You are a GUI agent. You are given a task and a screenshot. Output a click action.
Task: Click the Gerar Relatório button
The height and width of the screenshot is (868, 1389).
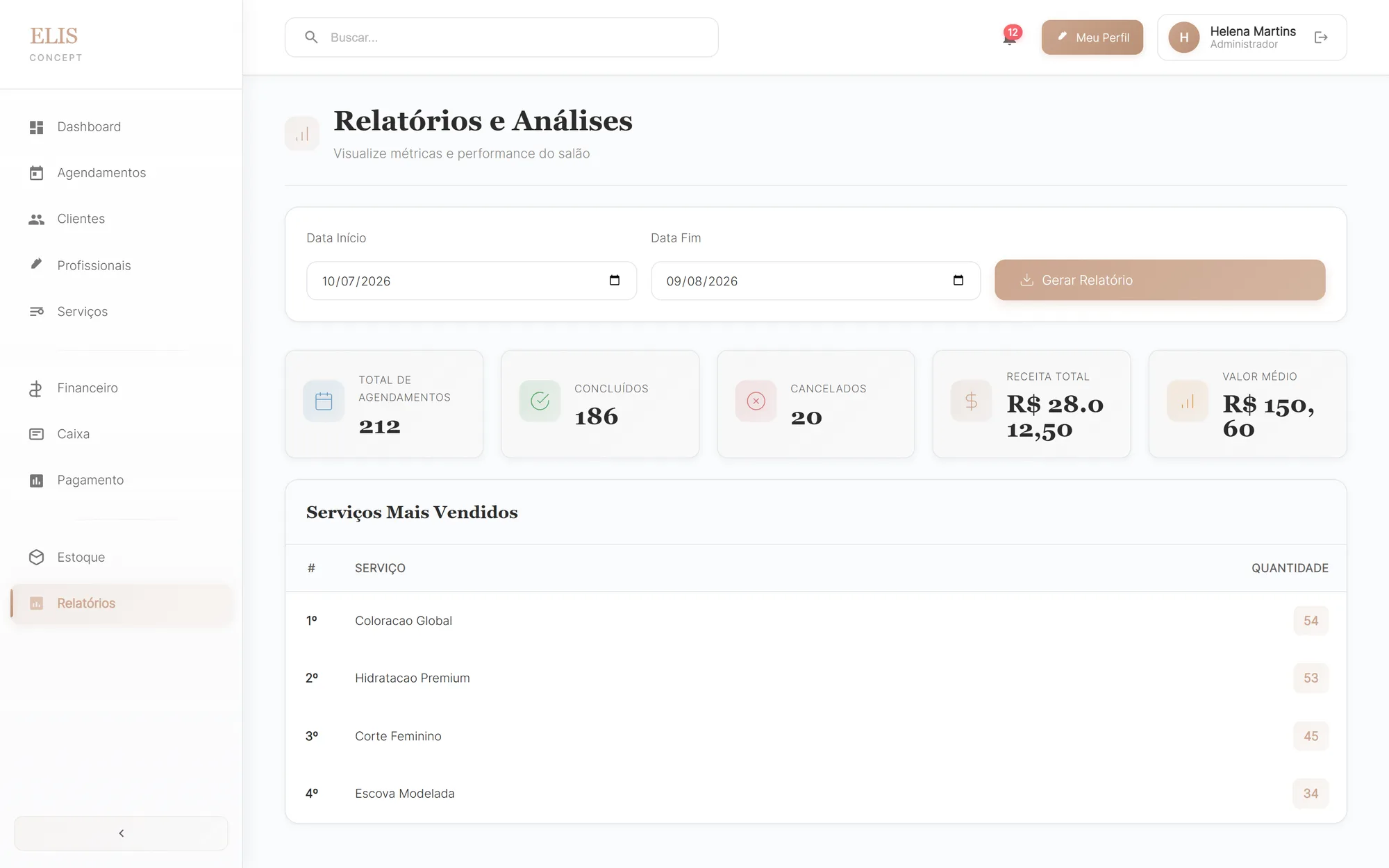1160,280
